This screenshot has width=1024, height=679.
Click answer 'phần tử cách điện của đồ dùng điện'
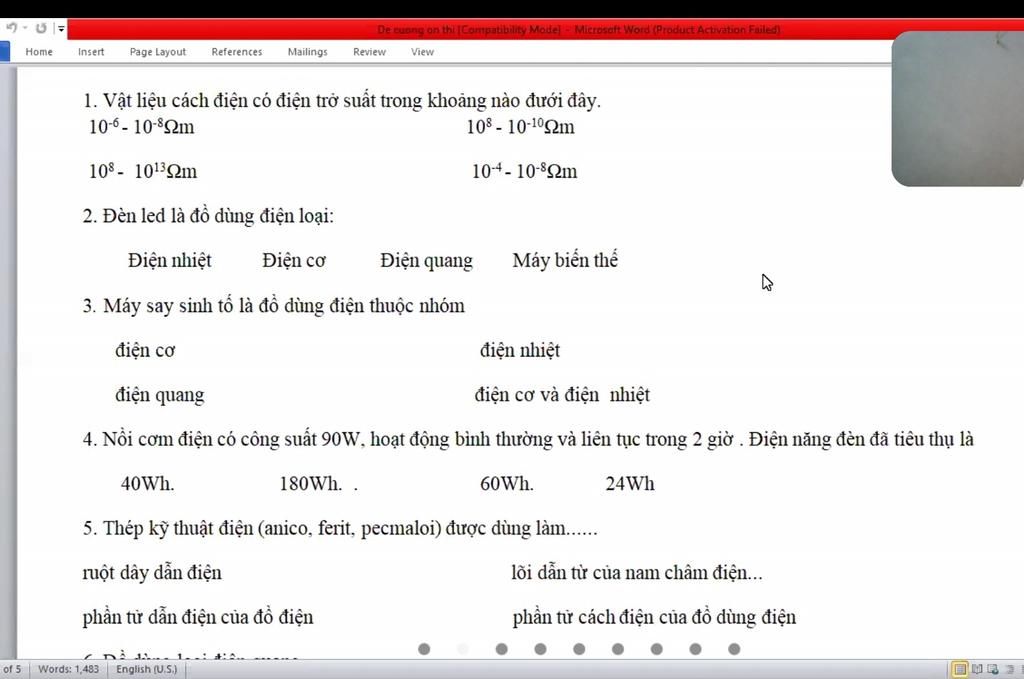[x=654, y=617]
